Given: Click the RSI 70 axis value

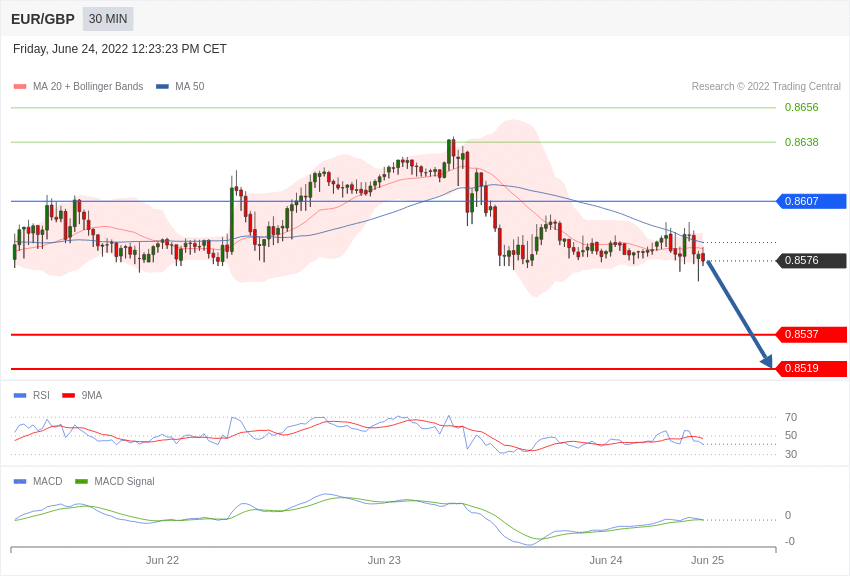Looking at the screenshot, I should [x=791, y=417].
